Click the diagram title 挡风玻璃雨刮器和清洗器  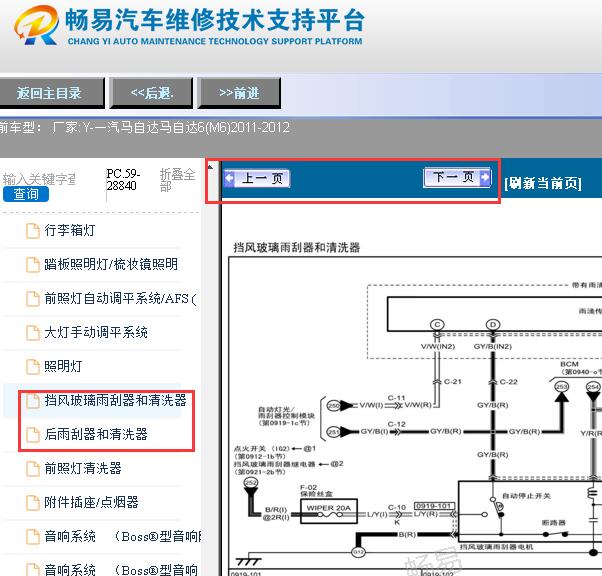pos(297,248)
